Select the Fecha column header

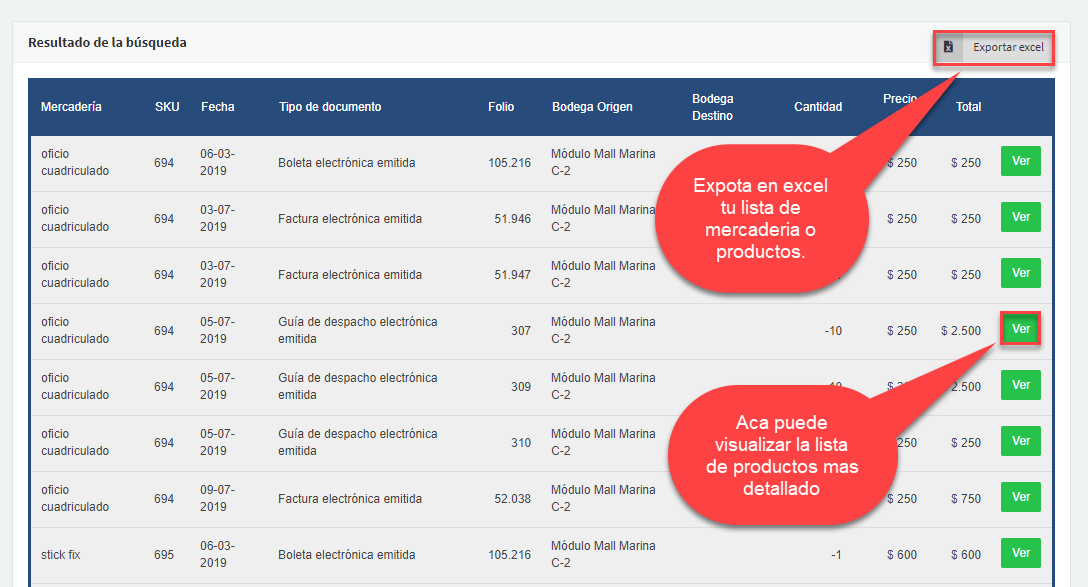tap(218, 107)
